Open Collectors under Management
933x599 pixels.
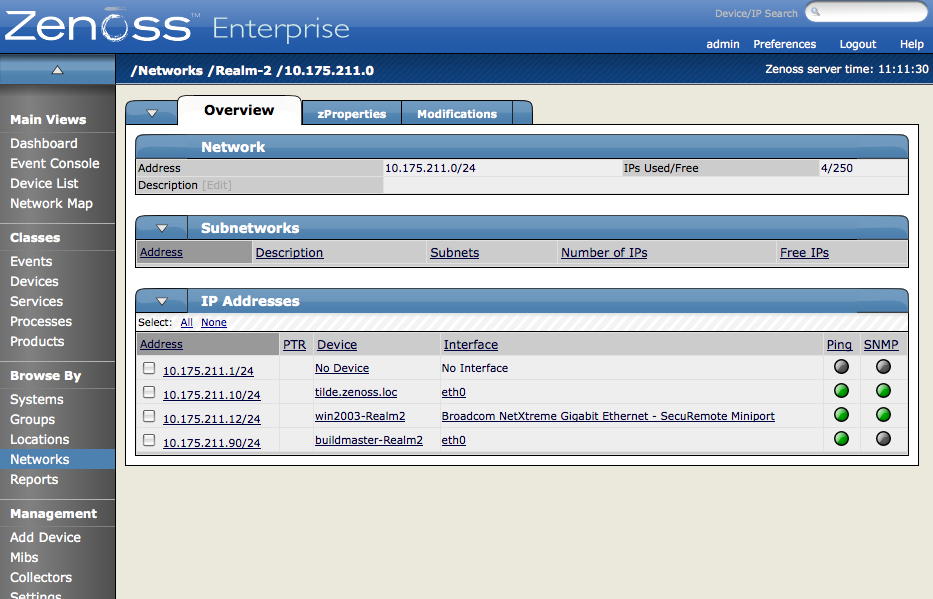click(41, 578)
